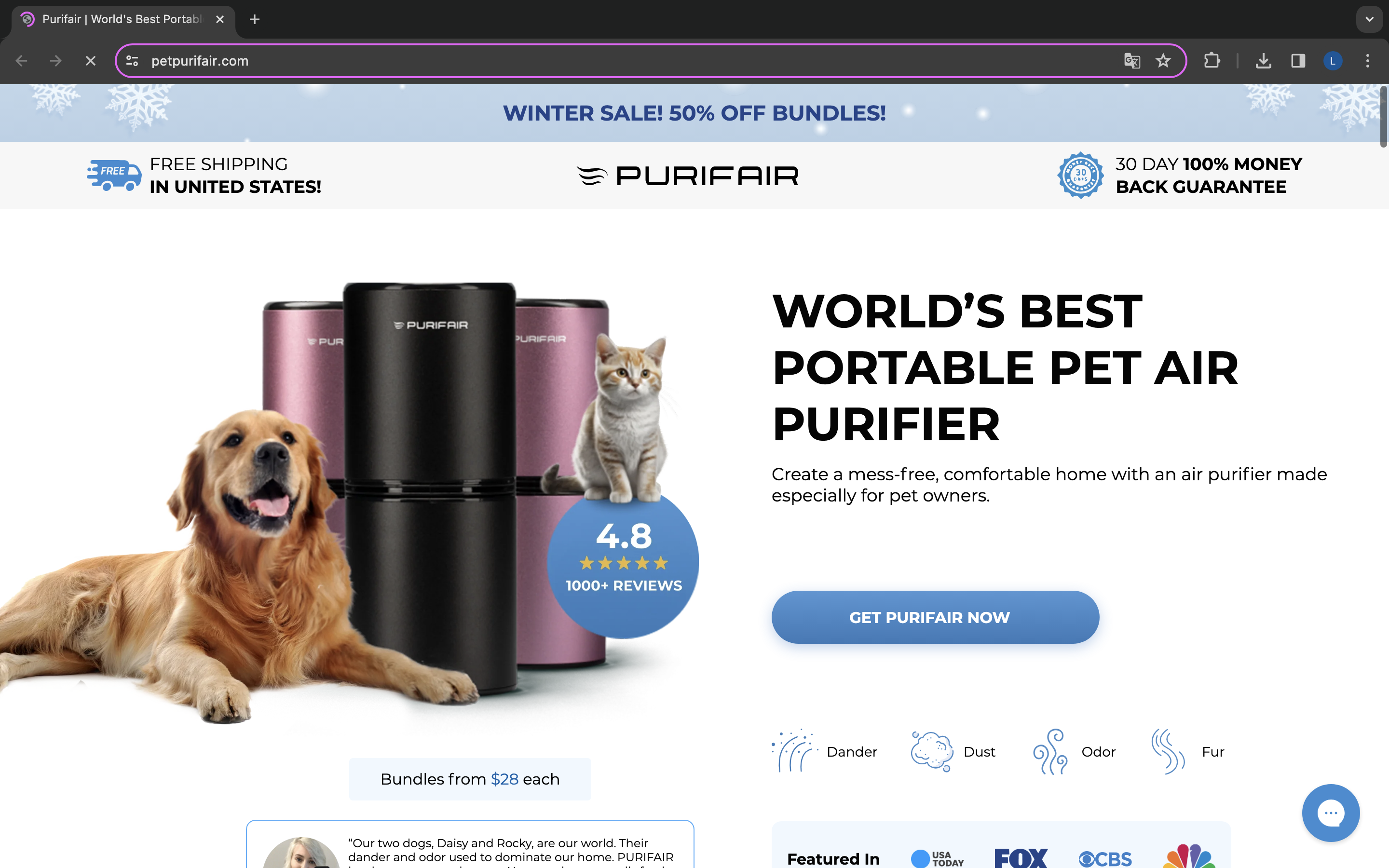Click the page vertical scrollbar thumb

(1383, 117)
